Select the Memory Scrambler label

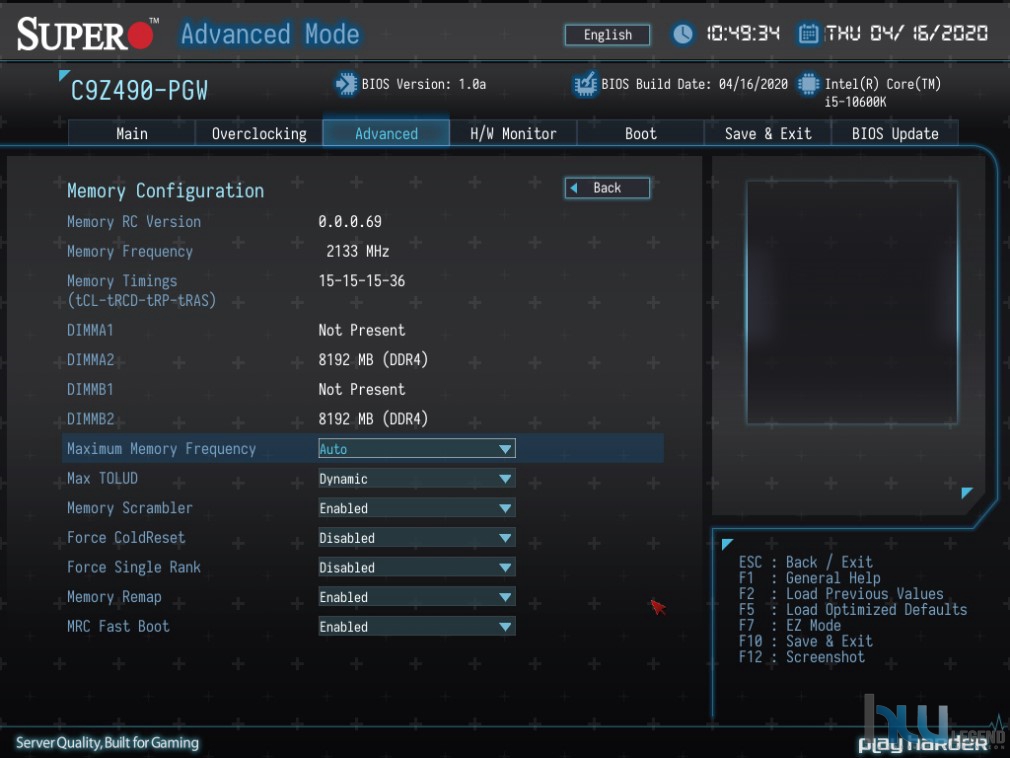129,508
